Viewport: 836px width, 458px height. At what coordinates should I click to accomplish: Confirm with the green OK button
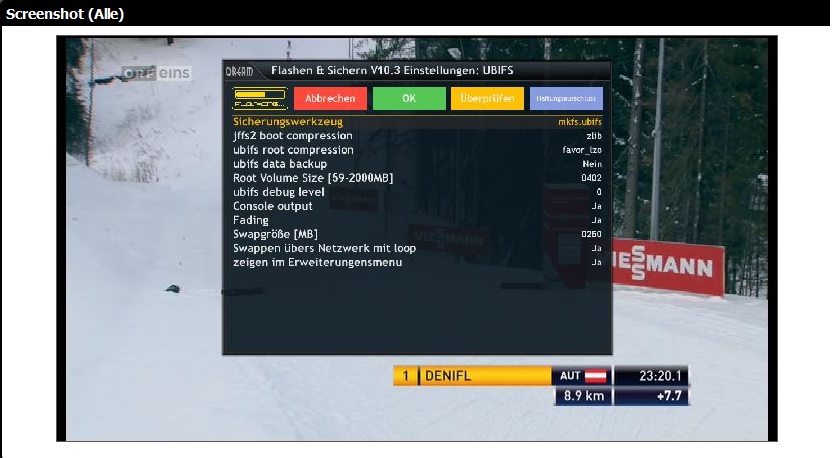pyautogui.click(x=409, y=98)
